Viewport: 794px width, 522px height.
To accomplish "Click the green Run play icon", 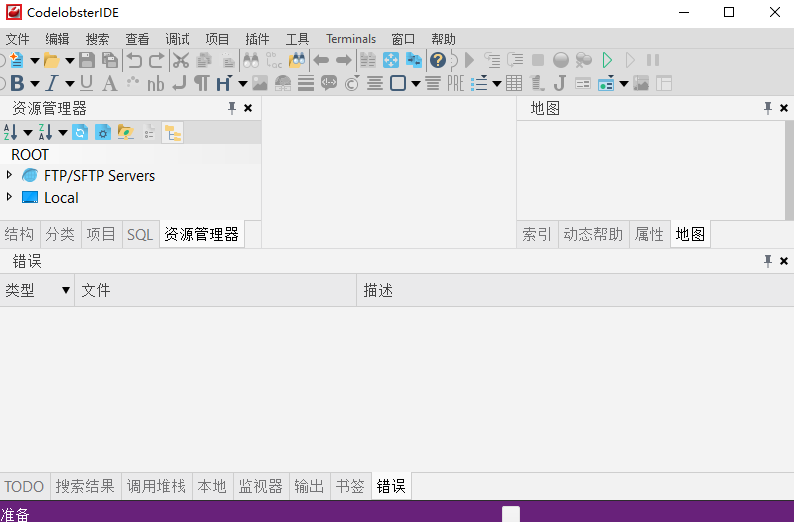I will (x=607, y=60).
